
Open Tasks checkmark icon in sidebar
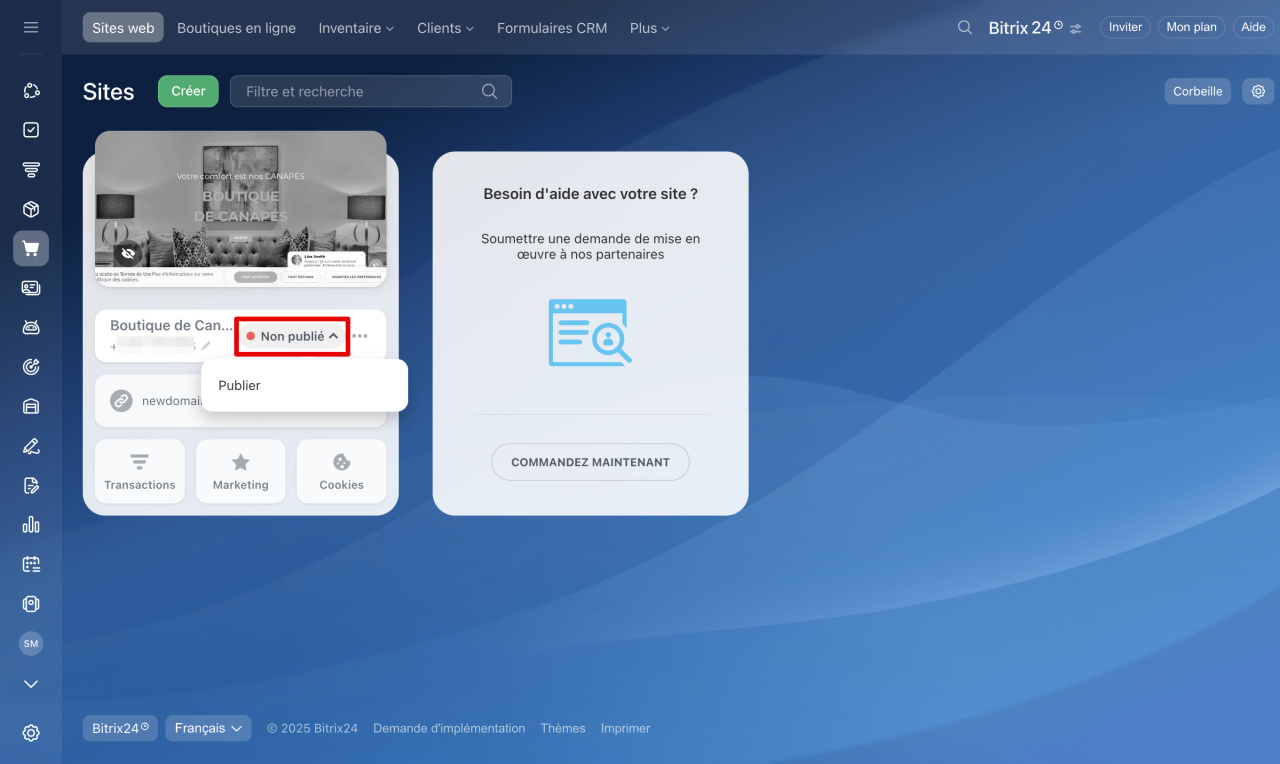tap(31, 130)
